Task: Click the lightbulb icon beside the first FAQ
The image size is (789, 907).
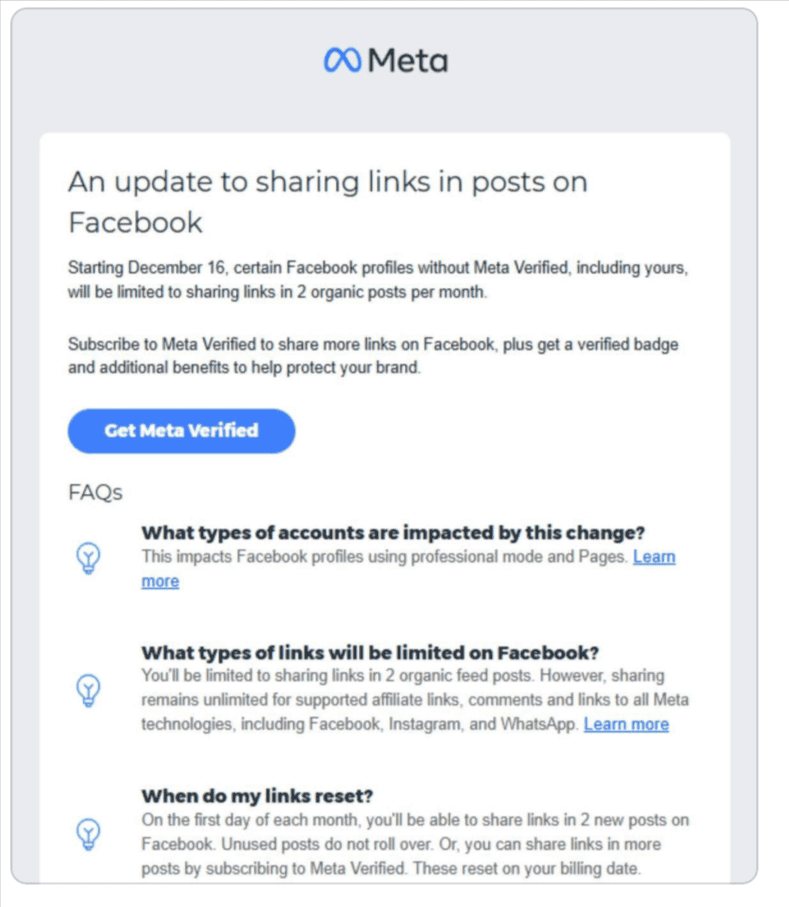Action: [x=88, y=558]
